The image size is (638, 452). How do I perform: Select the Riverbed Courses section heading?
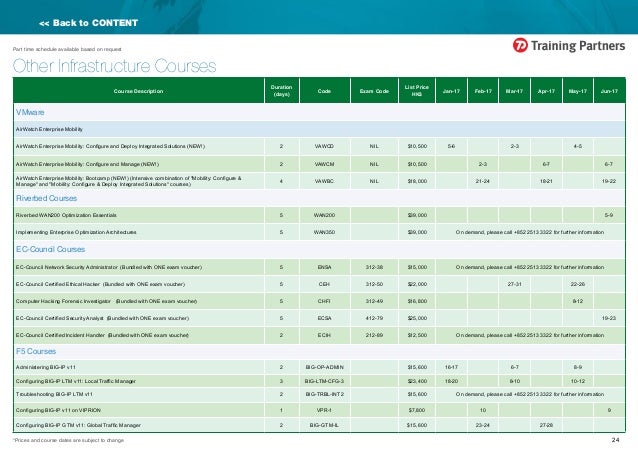(46, 198)
